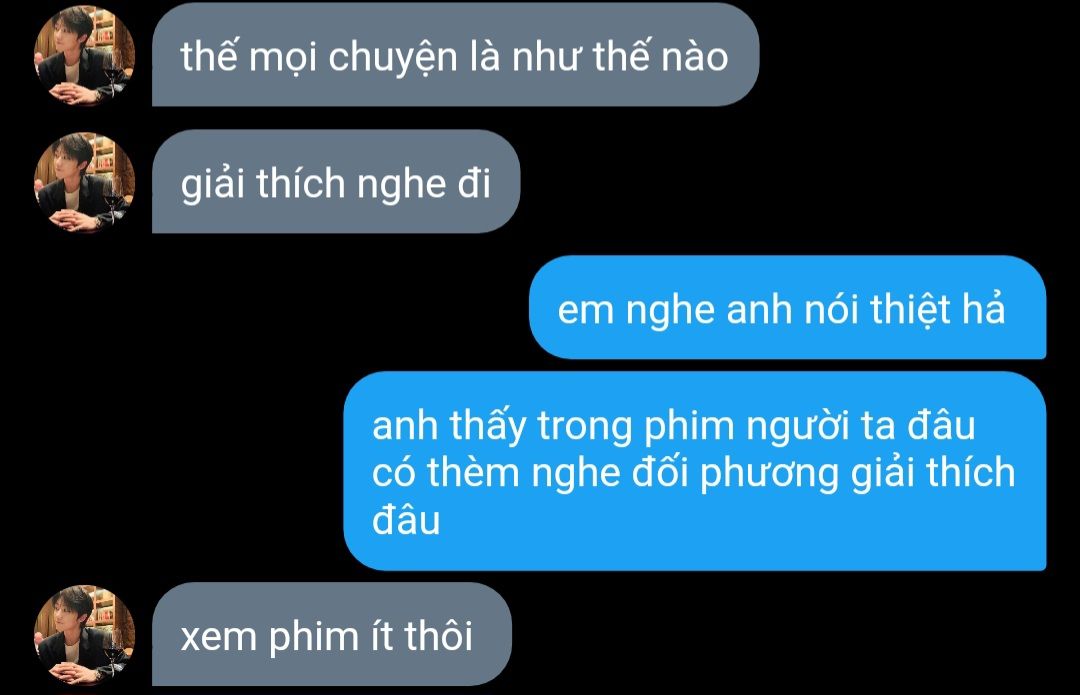Viewport: 1080px width, 695px height.
Task: Click the lone word "đâu" on the last line
Action: click(x=406, y=520)
